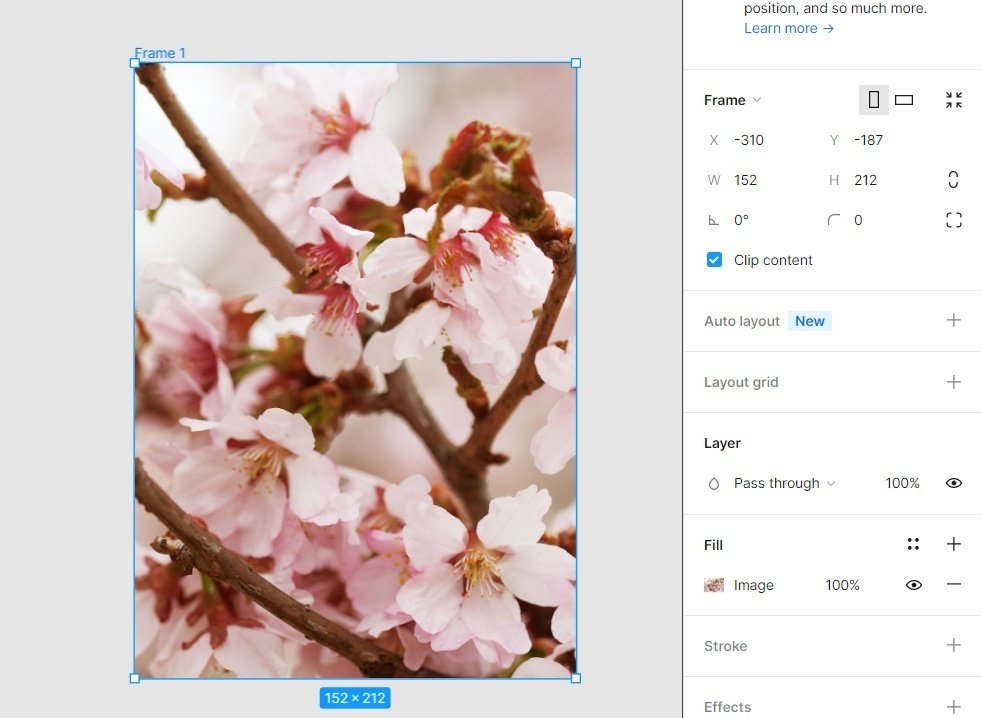Click the Stroke section title

pyautogui.click(x=725, y=646)
